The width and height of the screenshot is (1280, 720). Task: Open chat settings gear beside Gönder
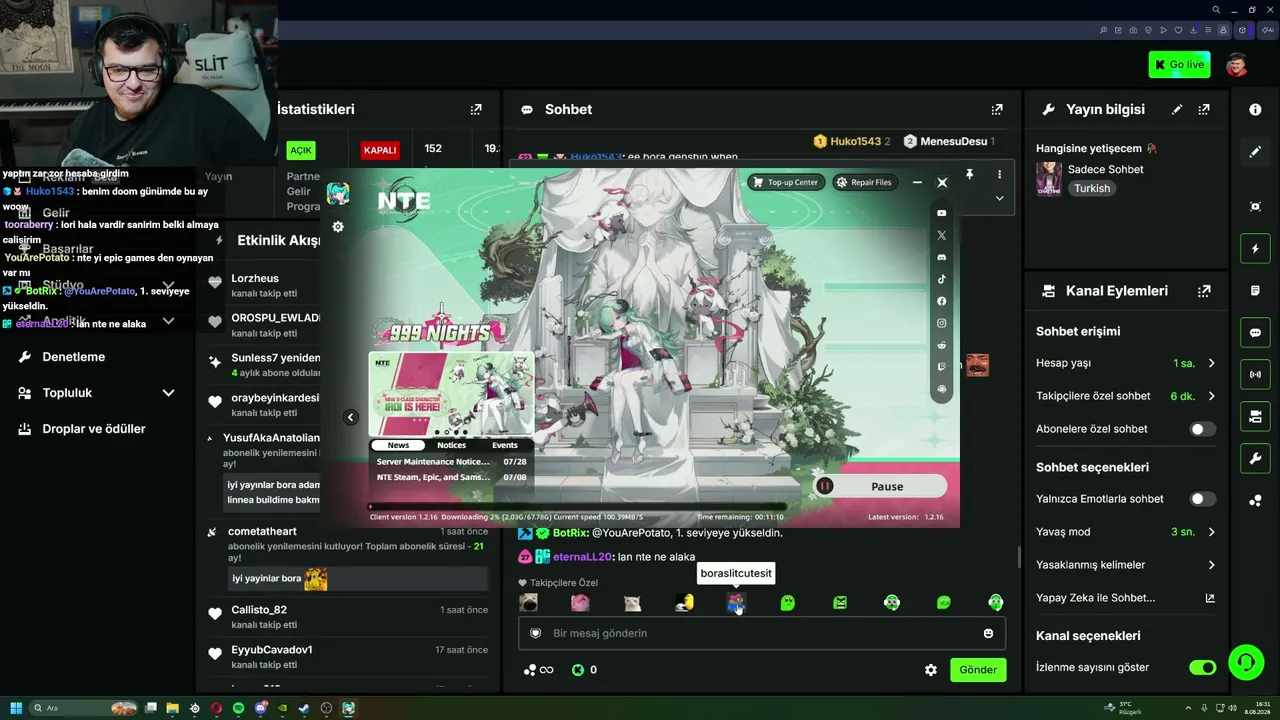click(x=931, y=670)
